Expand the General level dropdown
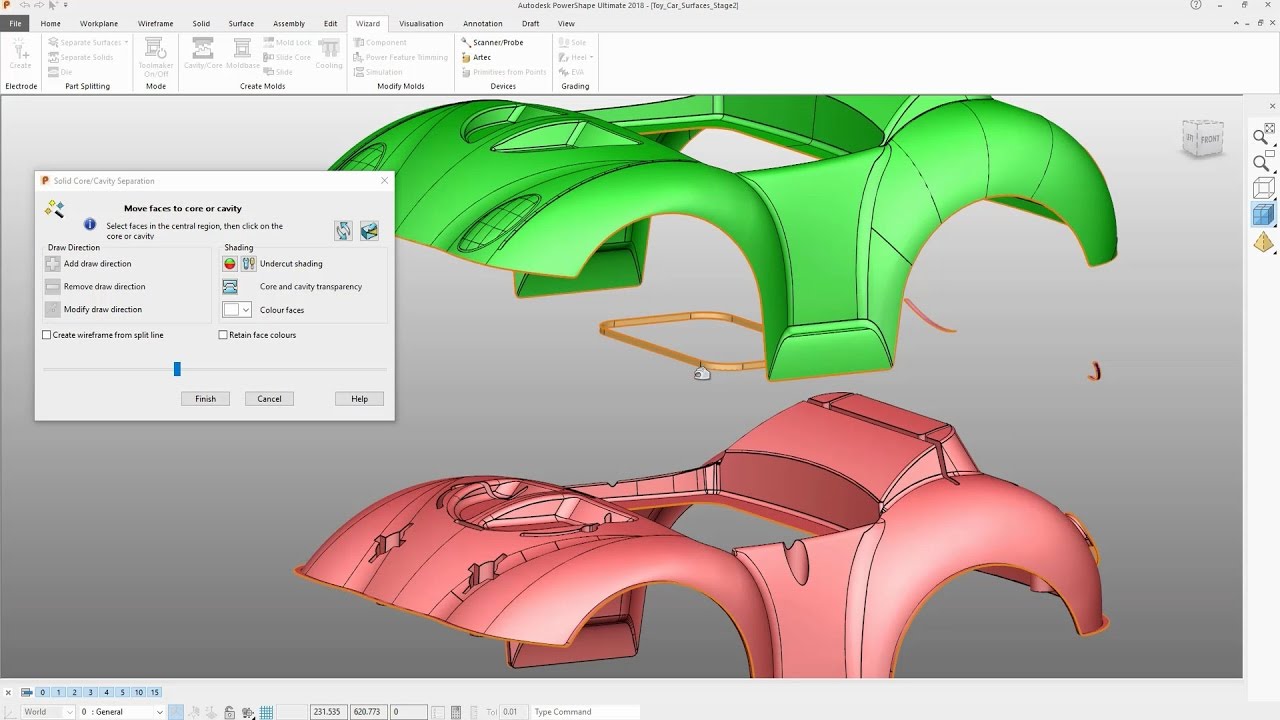This screenshot has width=1280, height=720. click(122, 712)
